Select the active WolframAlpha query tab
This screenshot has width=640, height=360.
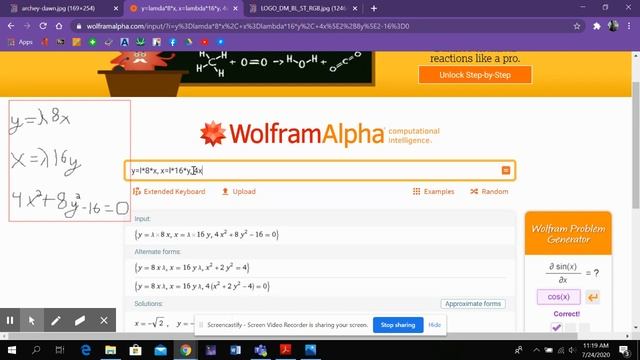click(x=183, y=8)
